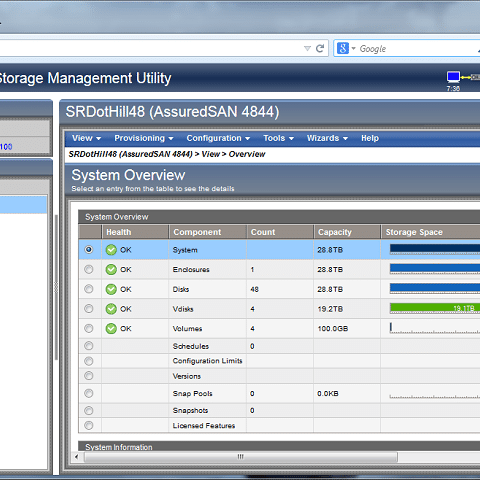This screenshot has height=480, width=480.
Task: Click the green OK health icon for System
Action: [x=111, y=250]
